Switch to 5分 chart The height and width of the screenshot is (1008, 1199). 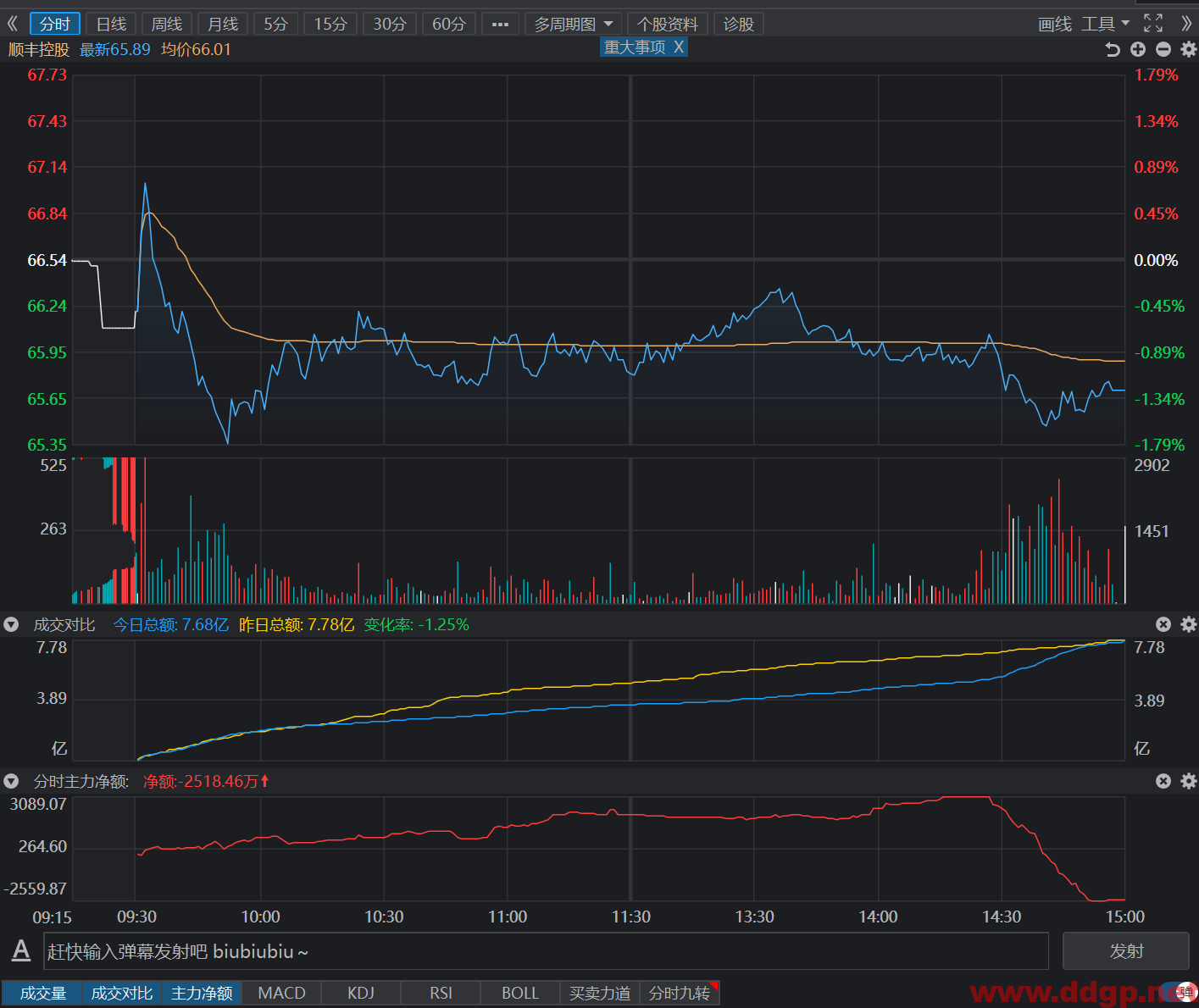tap(275, 25)
